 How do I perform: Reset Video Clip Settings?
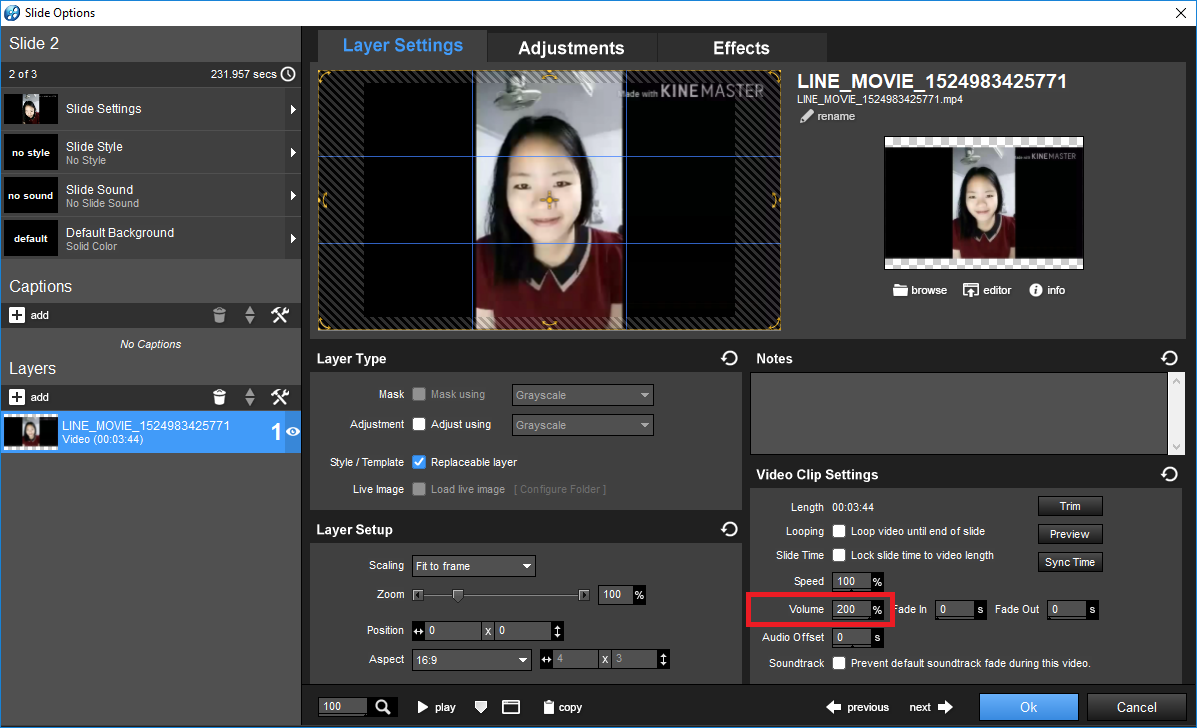tap(1169, 474)
